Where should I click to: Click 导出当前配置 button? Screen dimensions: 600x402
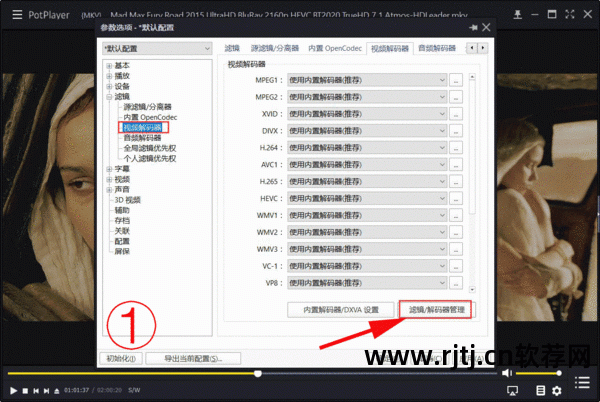pos(193,359)
